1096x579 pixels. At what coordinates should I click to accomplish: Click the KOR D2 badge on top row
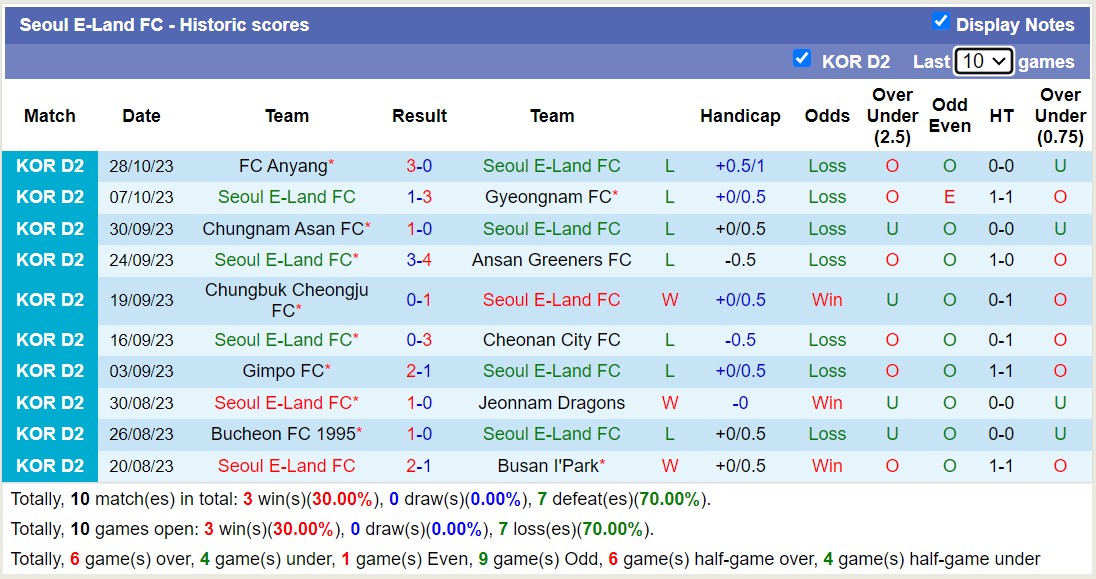point(48,165)
